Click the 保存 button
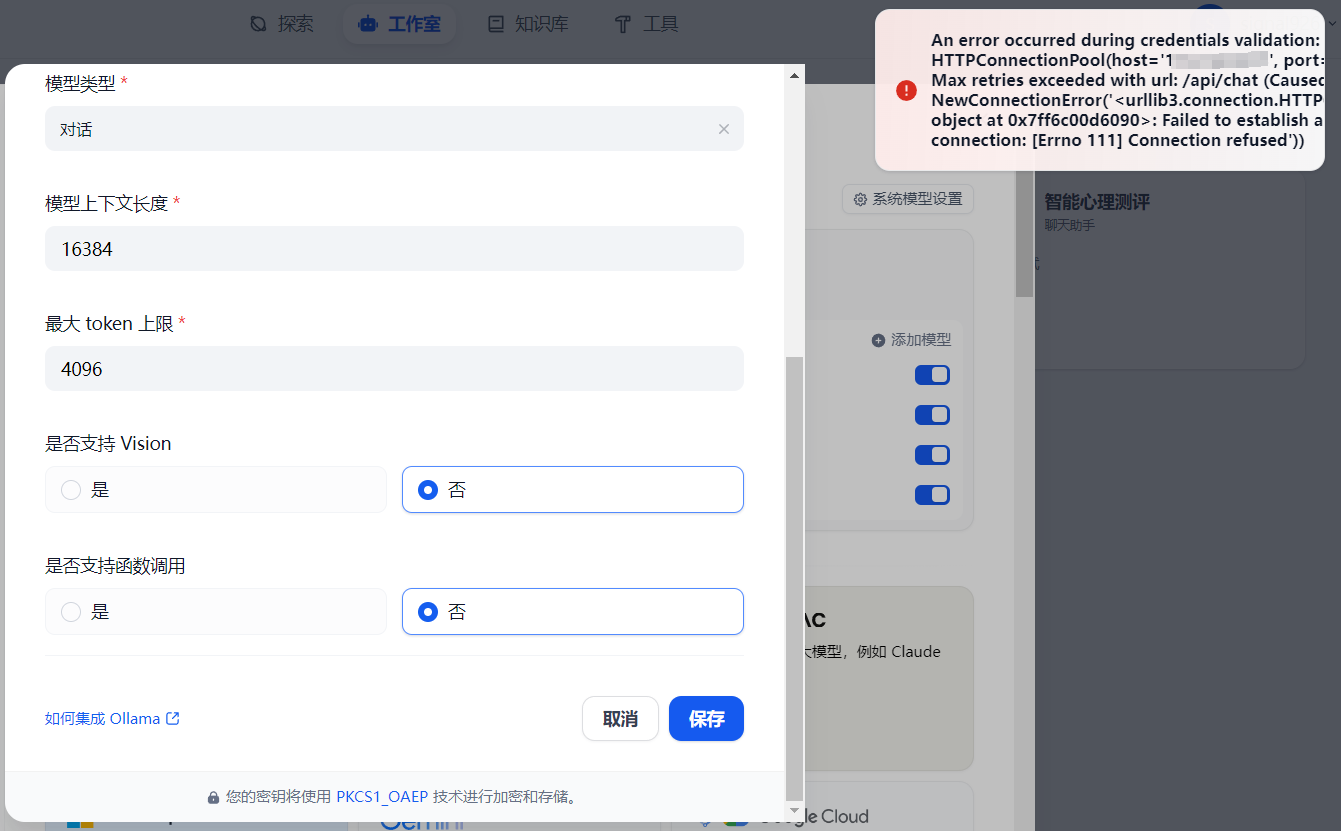 click(706, 719)
